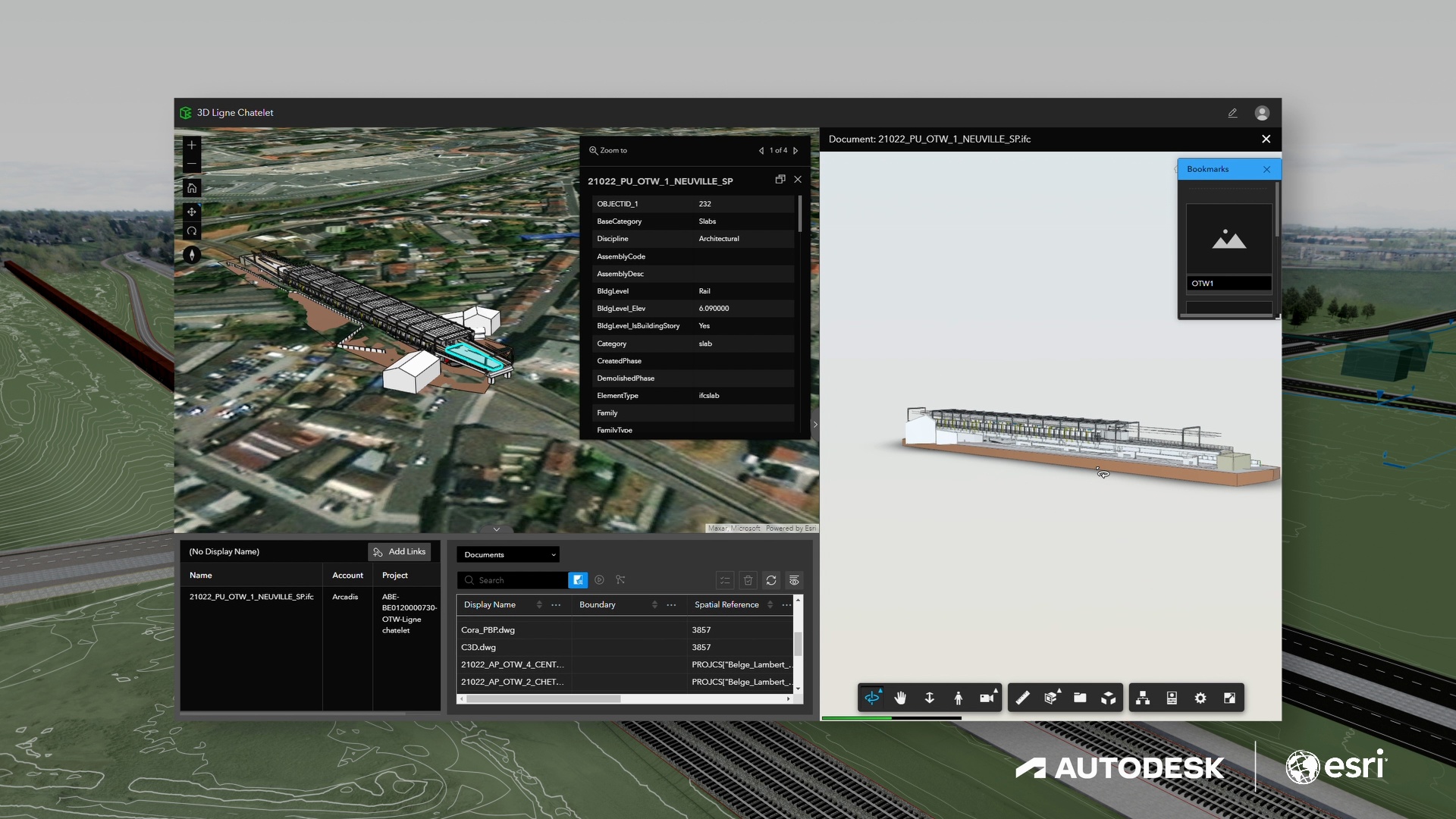
Task: Click the selection path tool icon
Action: (620, 580)
